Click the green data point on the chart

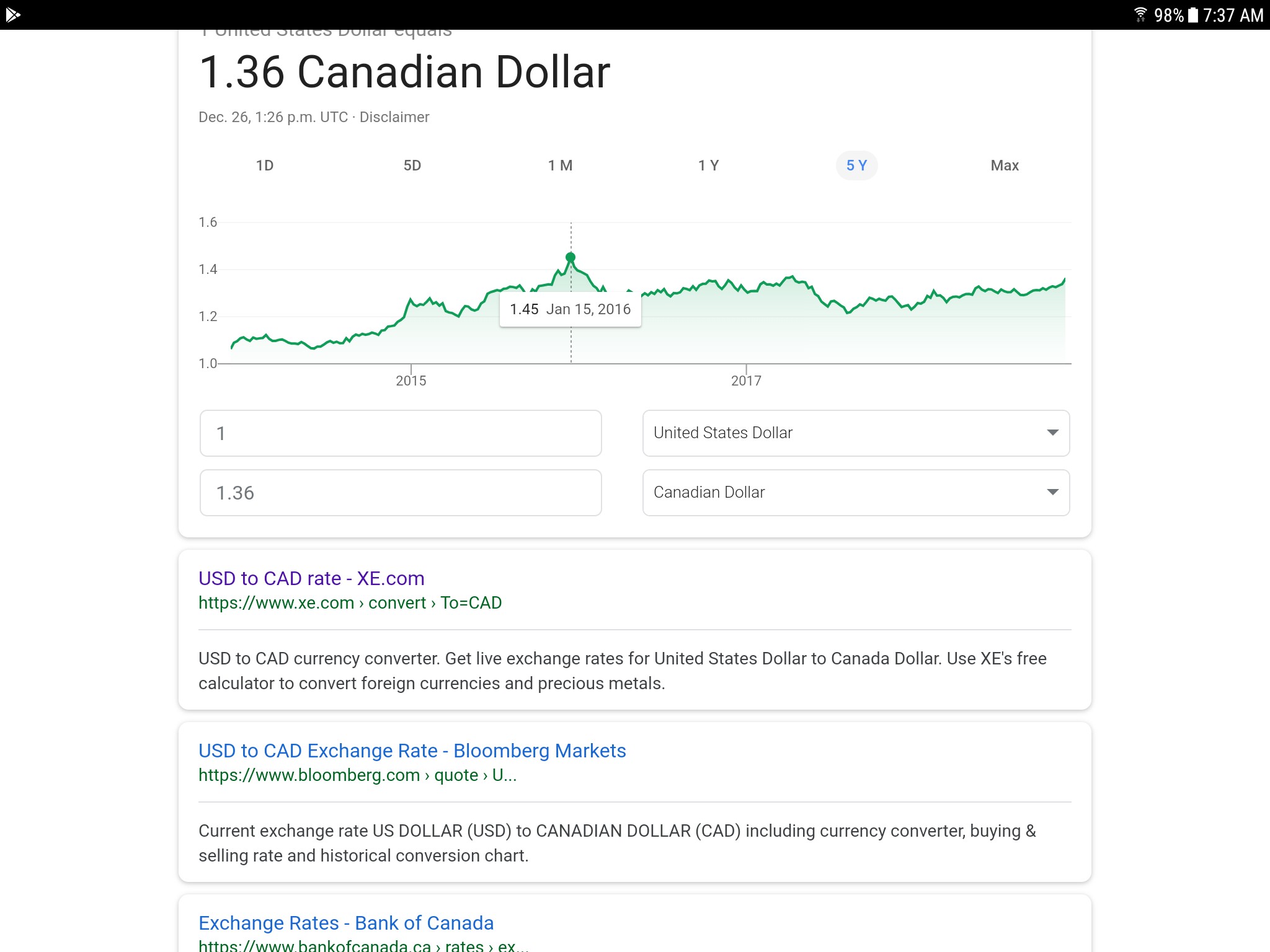tap(571, 257)
